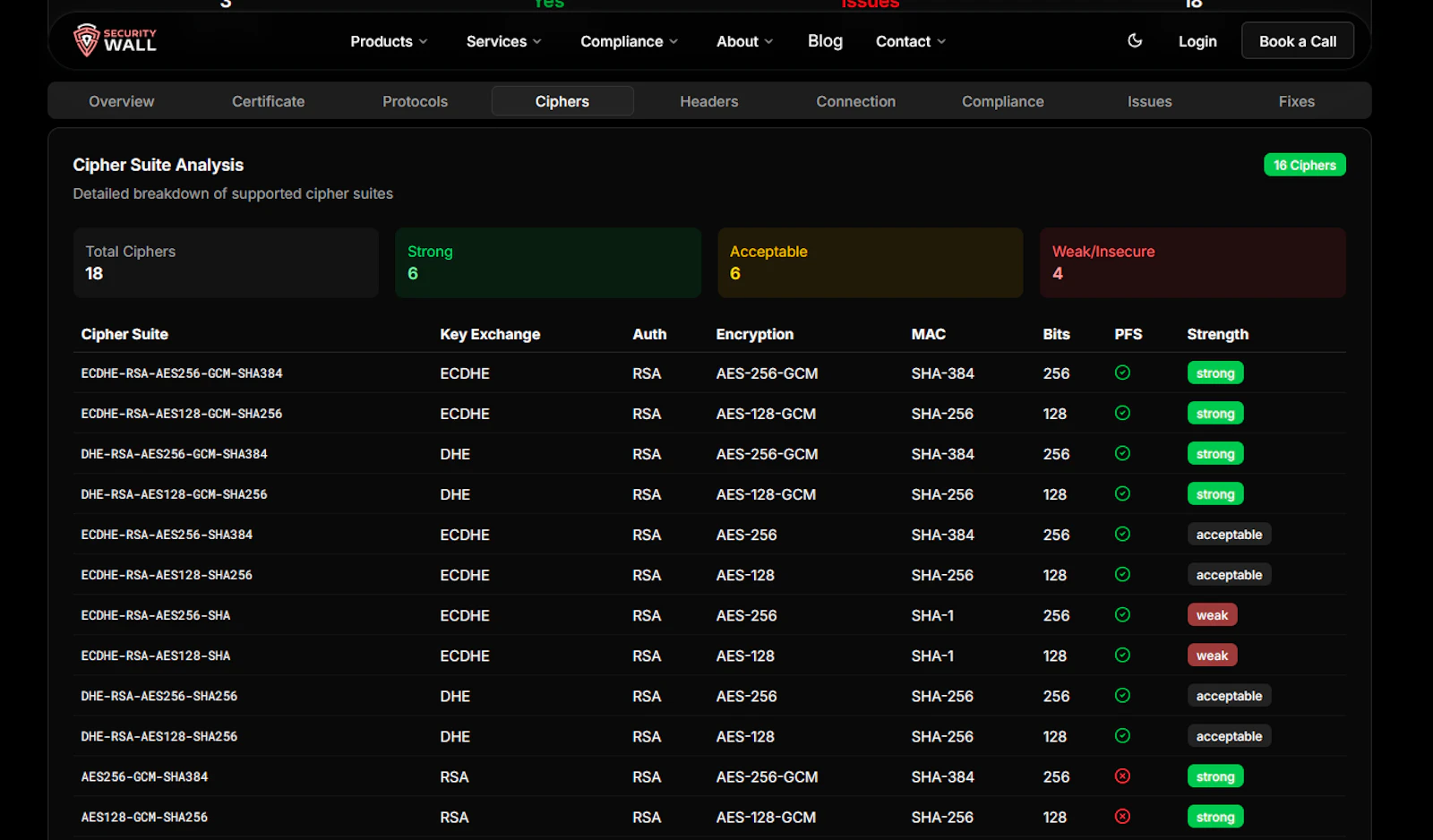Click the Key Exchange column header

point(490,334)
